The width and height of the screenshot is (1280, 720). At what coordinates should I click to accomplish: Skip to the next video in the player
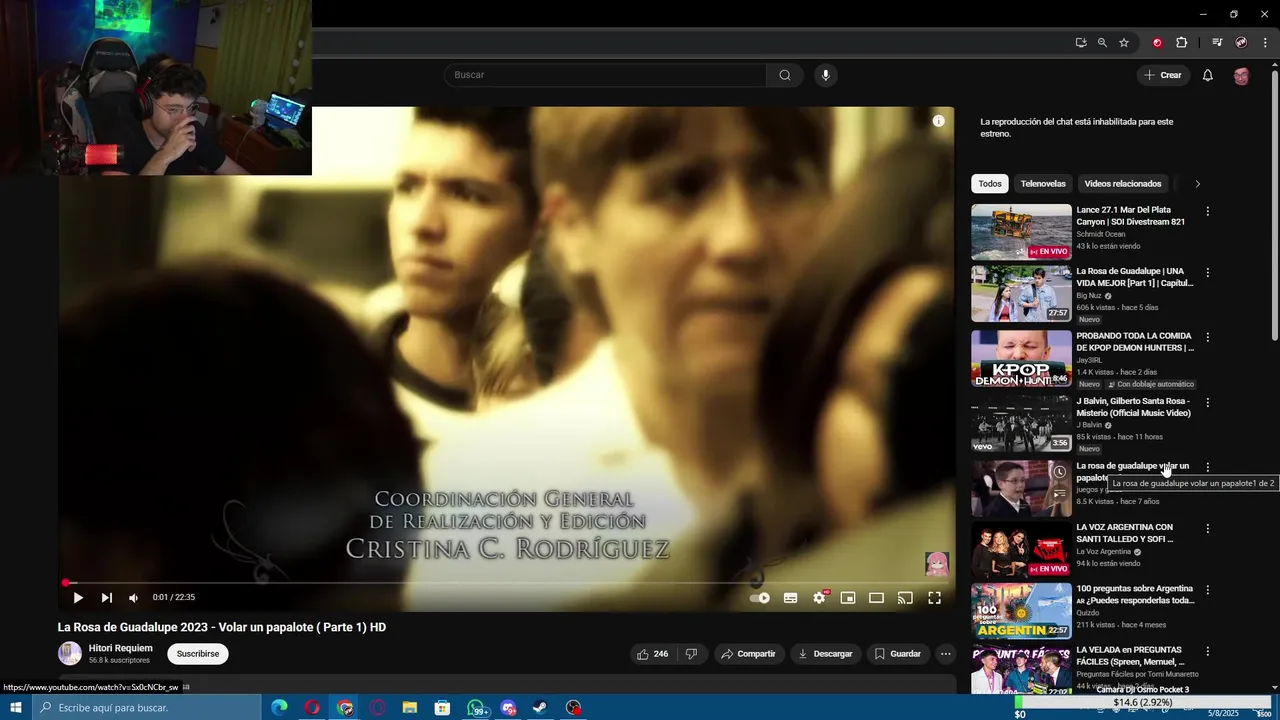[x=106, y=598]
